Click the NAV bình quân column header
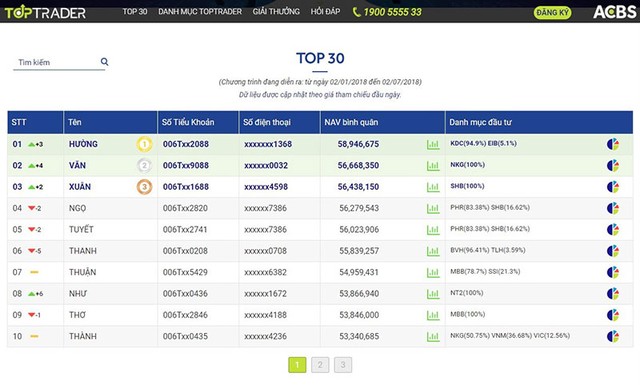The width and height of the screenshot is (640, 385). click(x=382, y=122)
